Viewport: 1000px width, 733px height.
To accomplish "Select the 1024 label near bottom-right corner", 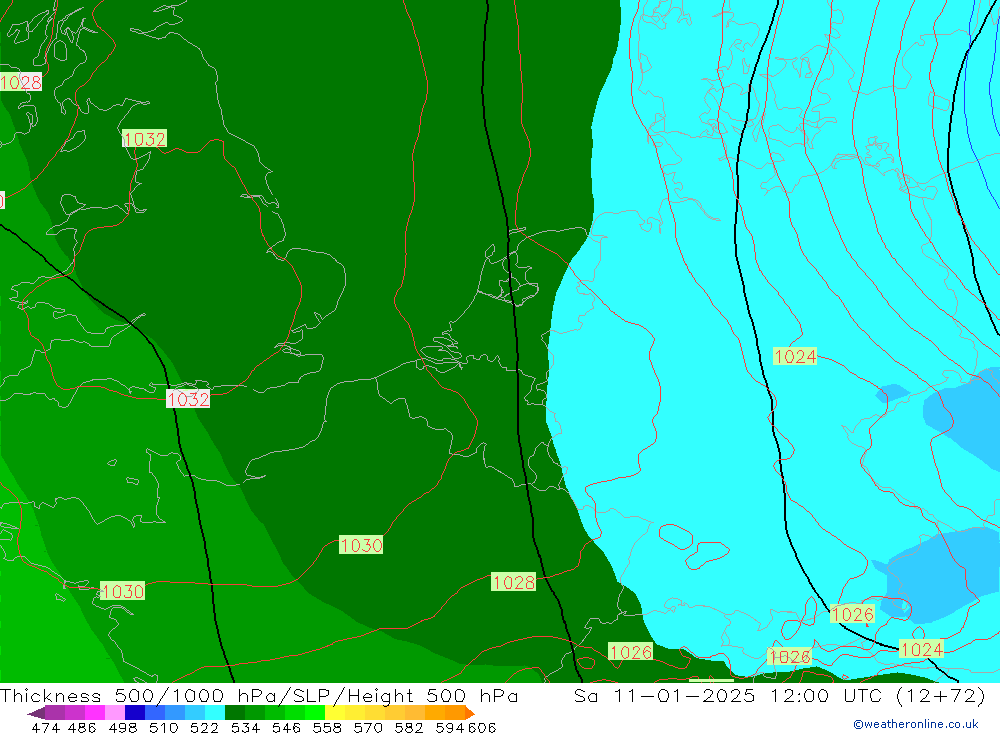I will click(x=922, y=649).
